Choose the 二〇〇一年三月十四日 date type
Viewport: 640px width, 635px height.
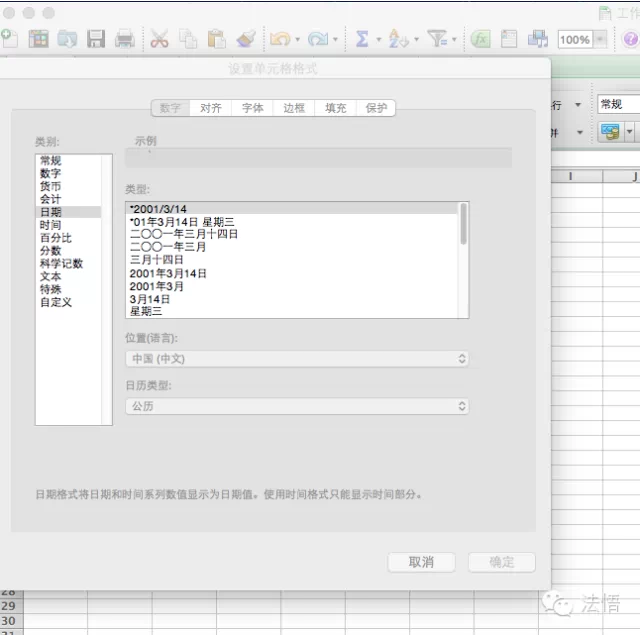click(292, 234)
